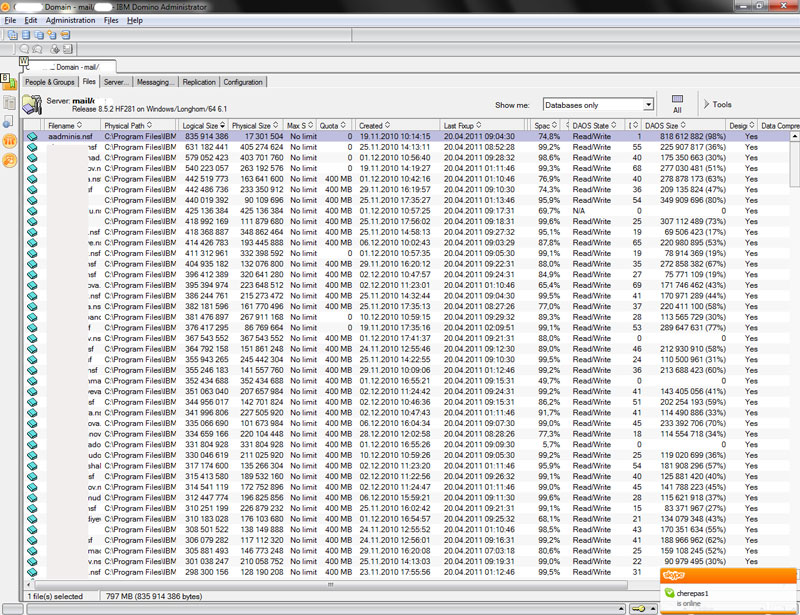Click the left arrow of the horizontal scrollbar
This screenshot has width=800, height=615.
pos(29,585)
